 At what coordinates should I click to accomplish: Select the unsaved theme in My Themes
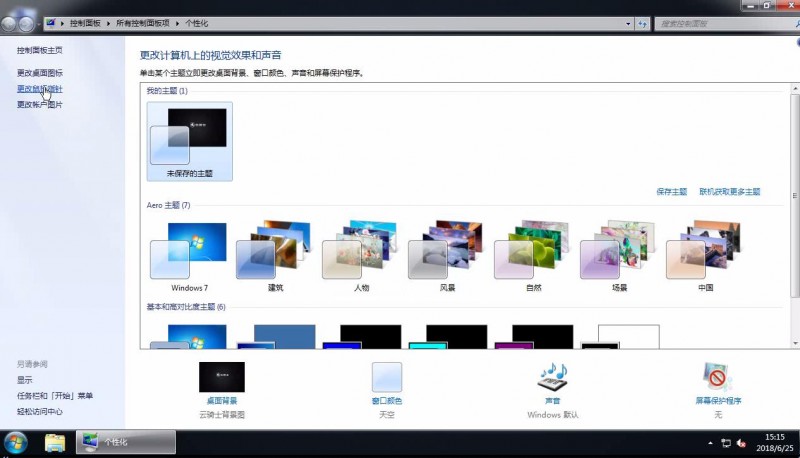(189, 141)
